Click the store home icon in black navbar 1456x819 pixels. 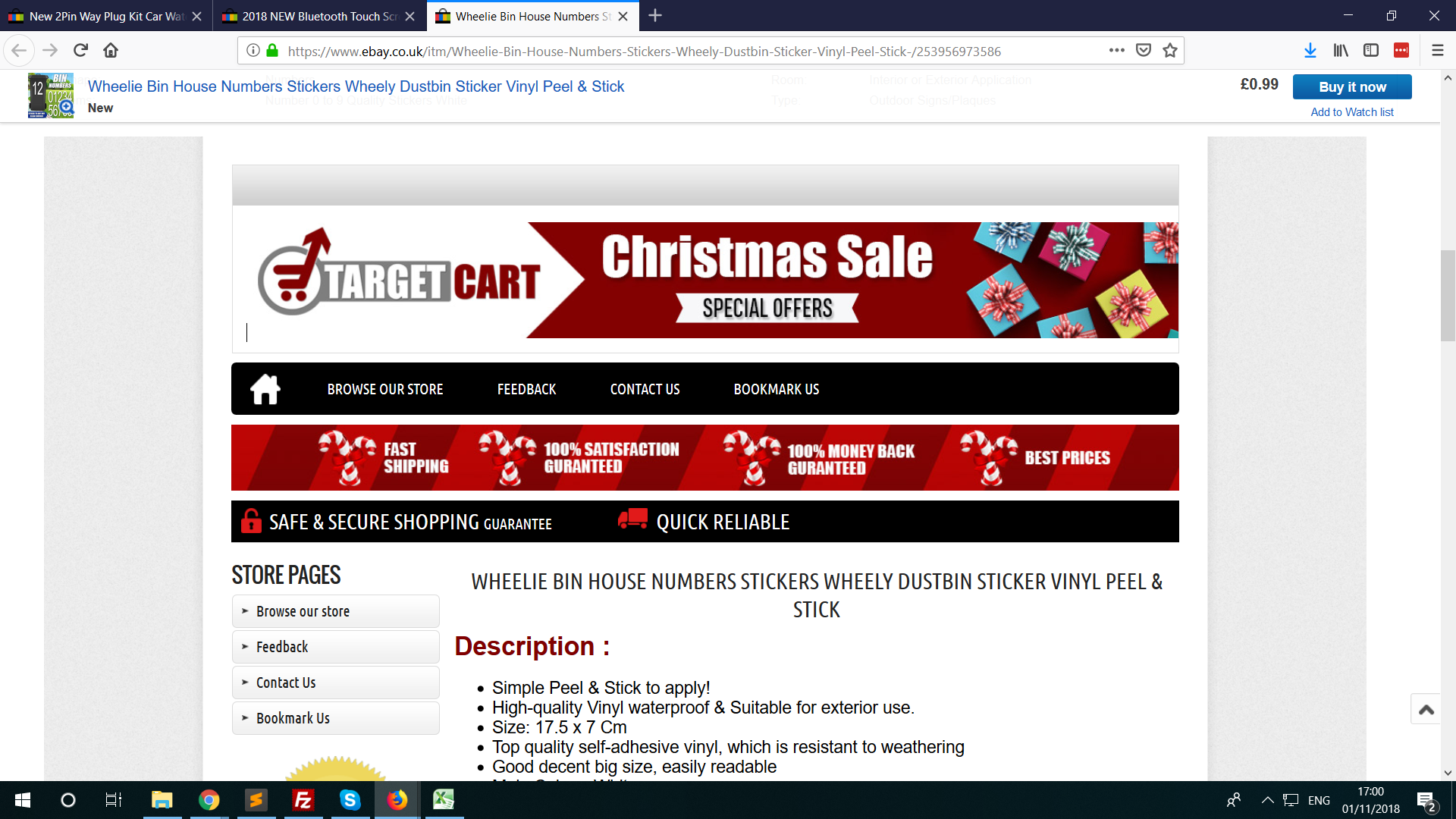pos(265,389)
